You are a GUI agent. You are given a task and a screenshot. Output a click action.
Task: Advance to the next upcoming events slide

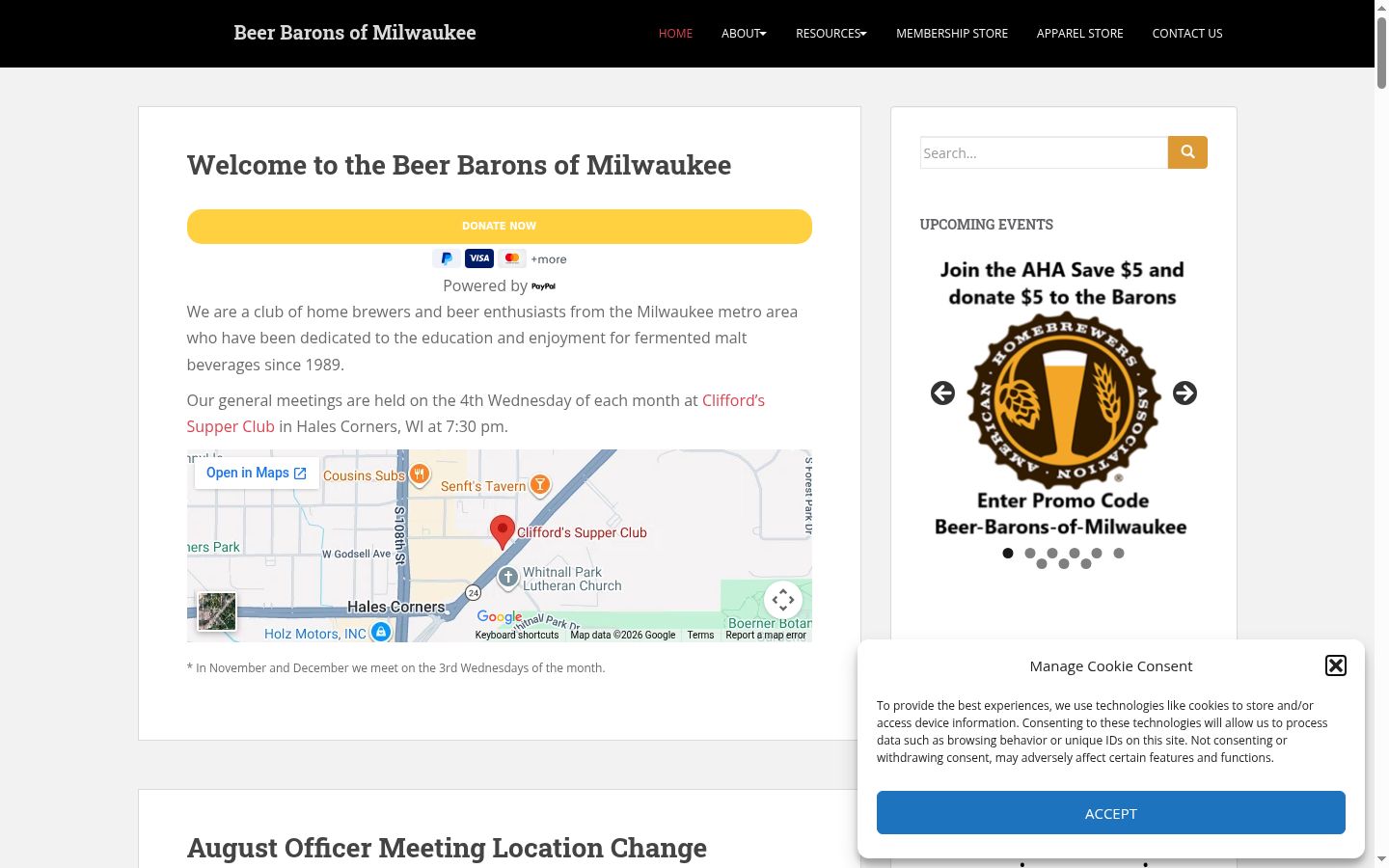tap(1185, 393)
